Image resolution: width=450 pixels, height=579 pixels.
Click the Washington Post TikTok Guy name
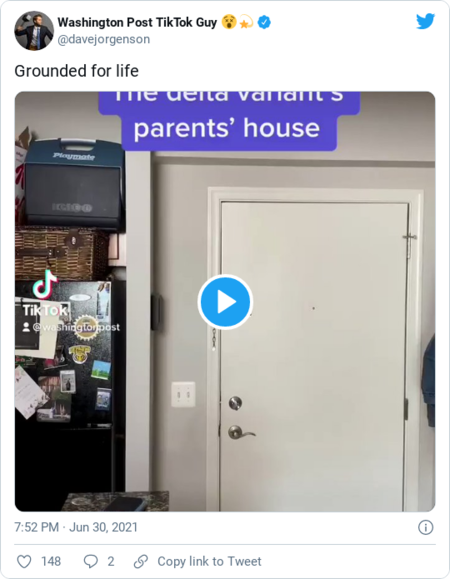tap(137, 23)
